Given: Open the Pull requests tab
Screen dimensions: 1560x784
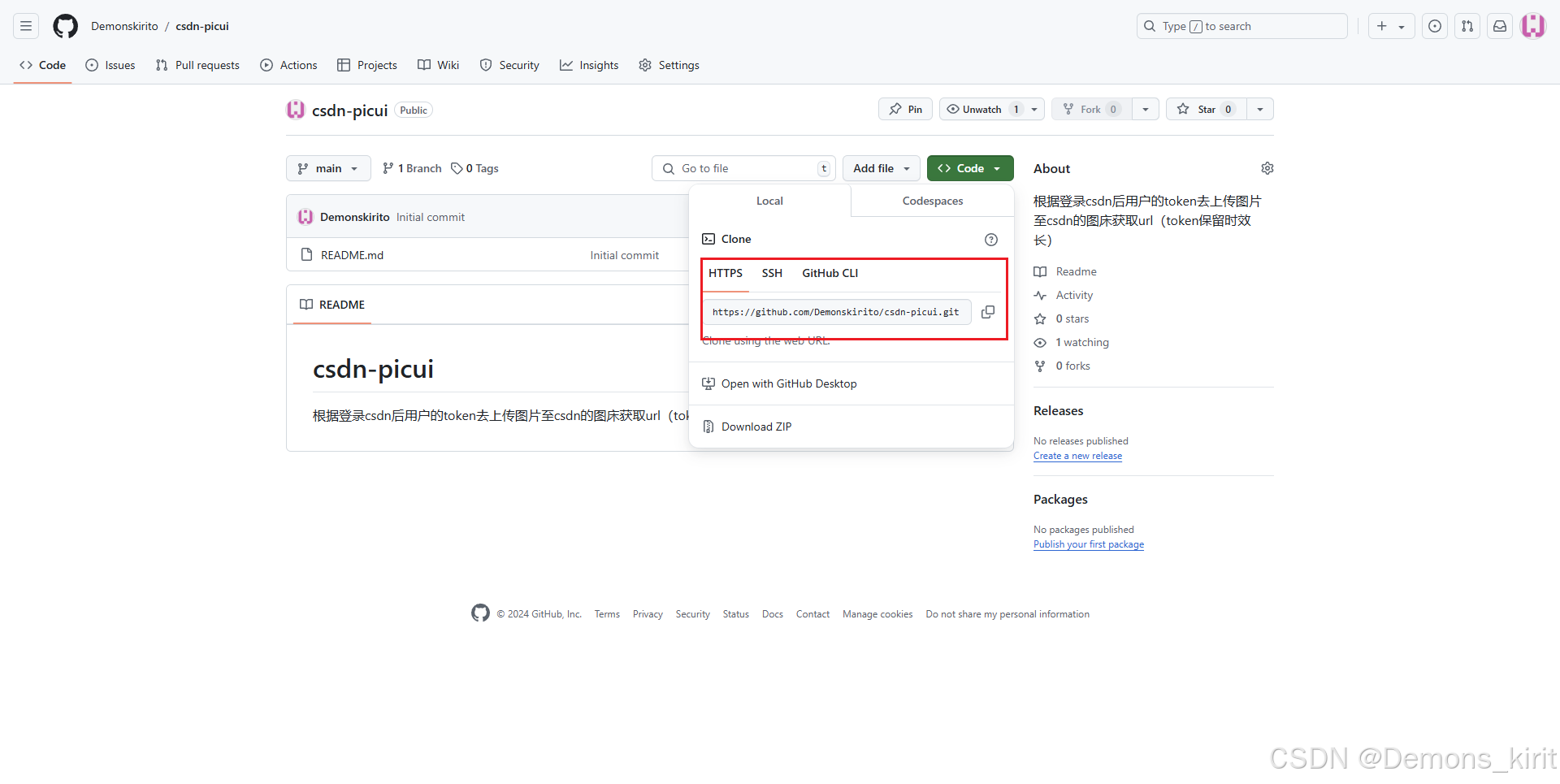Looking at the screenshot, I should click(197, 65).
